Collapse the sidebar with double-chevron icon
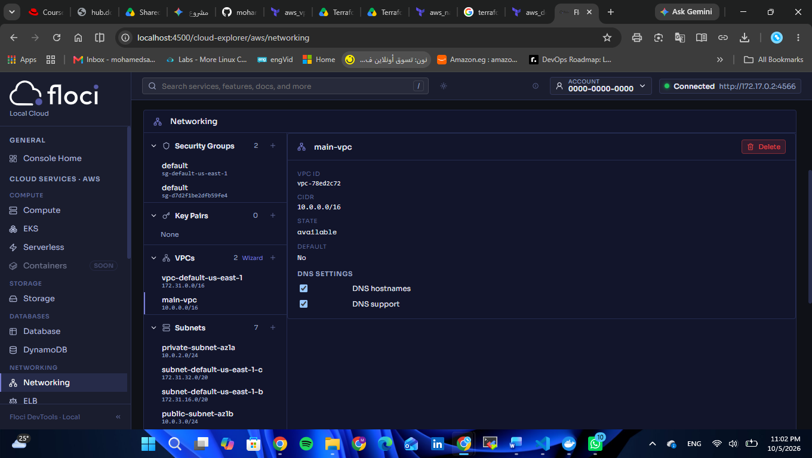This screenshot has height=458, width=812. pyautogui.click(x=118, y=417)
